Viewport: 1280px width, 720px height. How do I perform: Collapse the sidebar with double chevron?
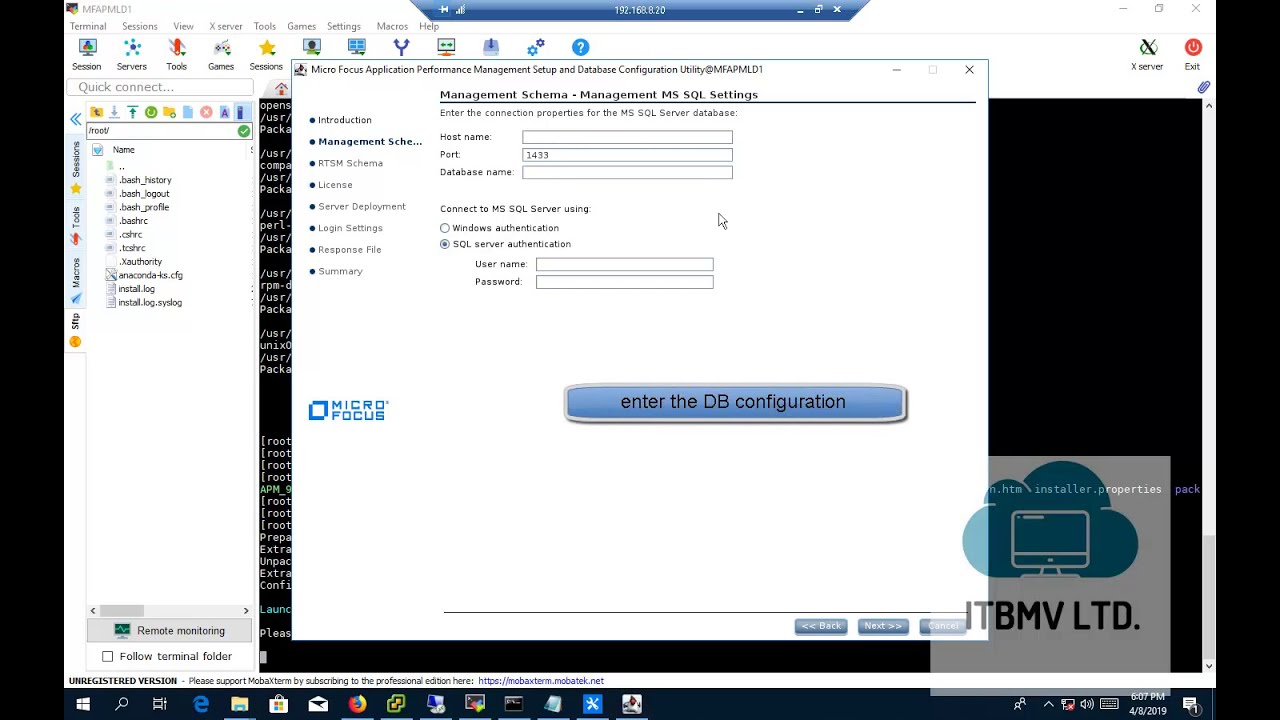(x=76, y=119)
